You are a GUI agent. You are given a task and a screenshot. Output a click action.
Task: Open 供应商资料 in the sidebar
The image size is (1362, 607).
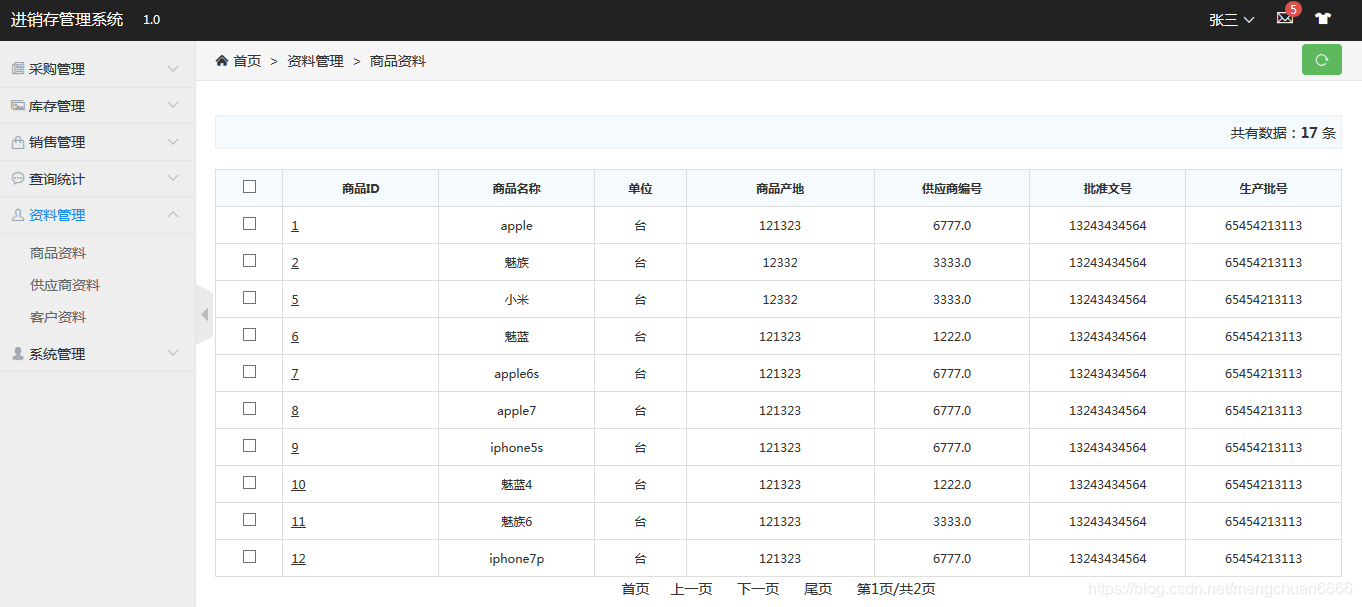(65, 285)
